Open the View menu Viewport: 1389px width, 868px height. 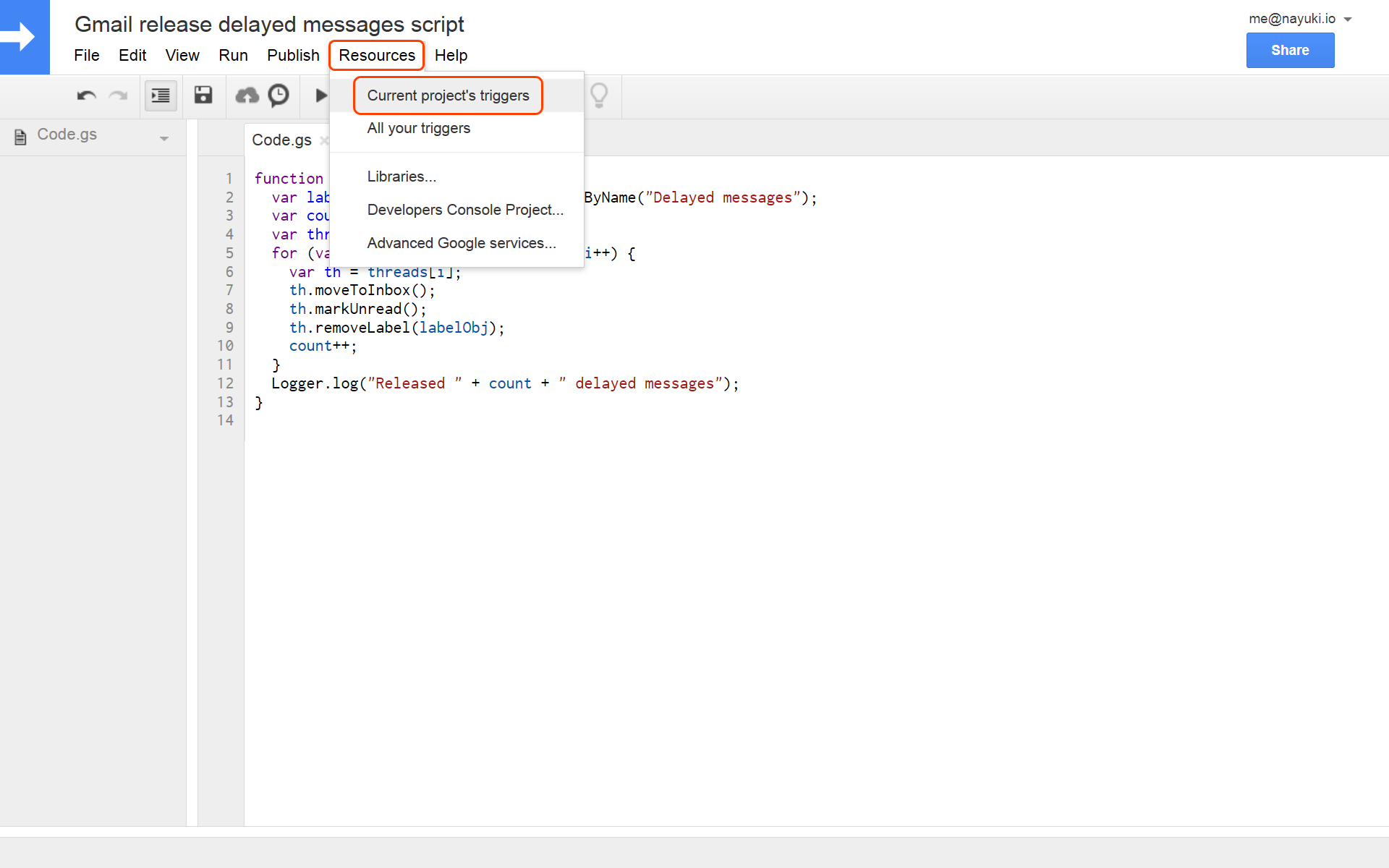click(182, 55)
